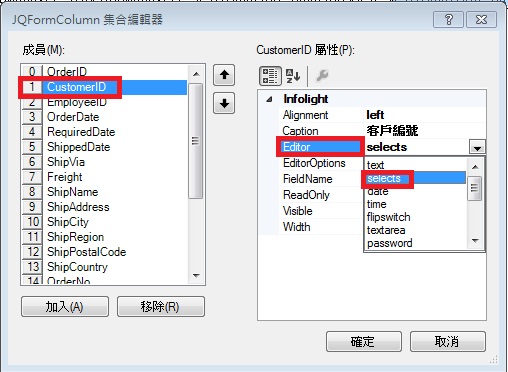This screenshot has height=372, width=508.
Task: Select the Editor property name
Action: coord(320,147)
